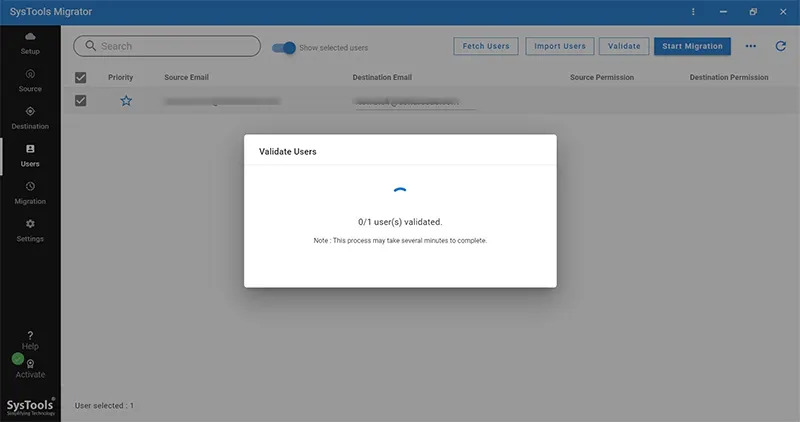800x422 pixels.
Task: Click Import Users button
Action: point(560,46)
